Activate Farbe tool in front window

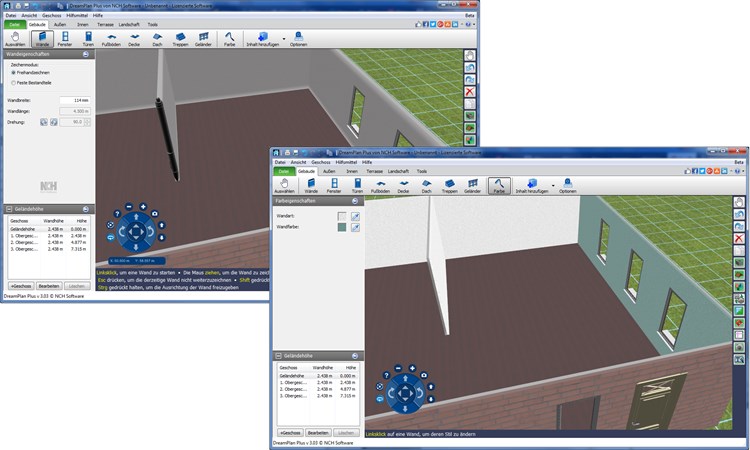(499, 186)
